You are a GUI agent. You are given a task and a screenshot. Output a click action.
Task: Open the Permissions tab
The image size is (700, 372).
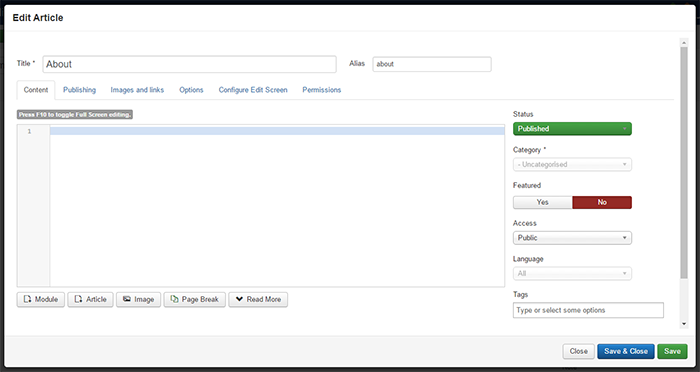pos(321,90)
